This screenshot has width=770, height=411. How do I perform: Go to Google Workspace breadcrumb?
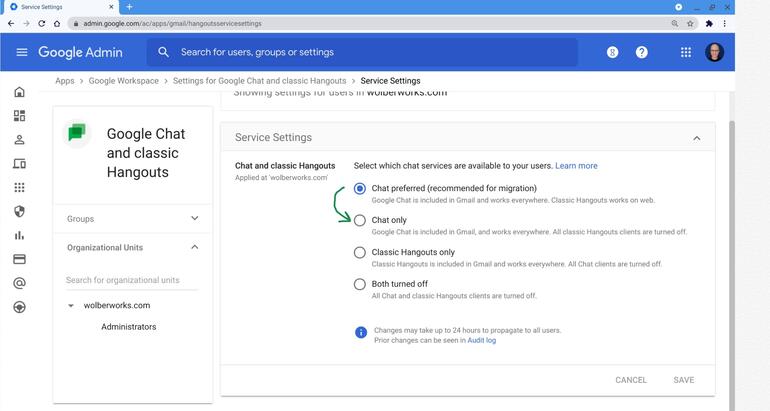124,81
